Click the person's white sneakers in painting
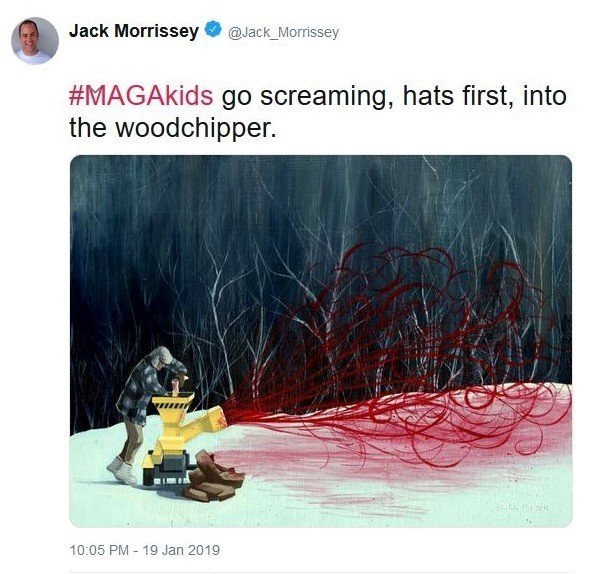This screenshot has height=574, width=607. click(123, 470)
